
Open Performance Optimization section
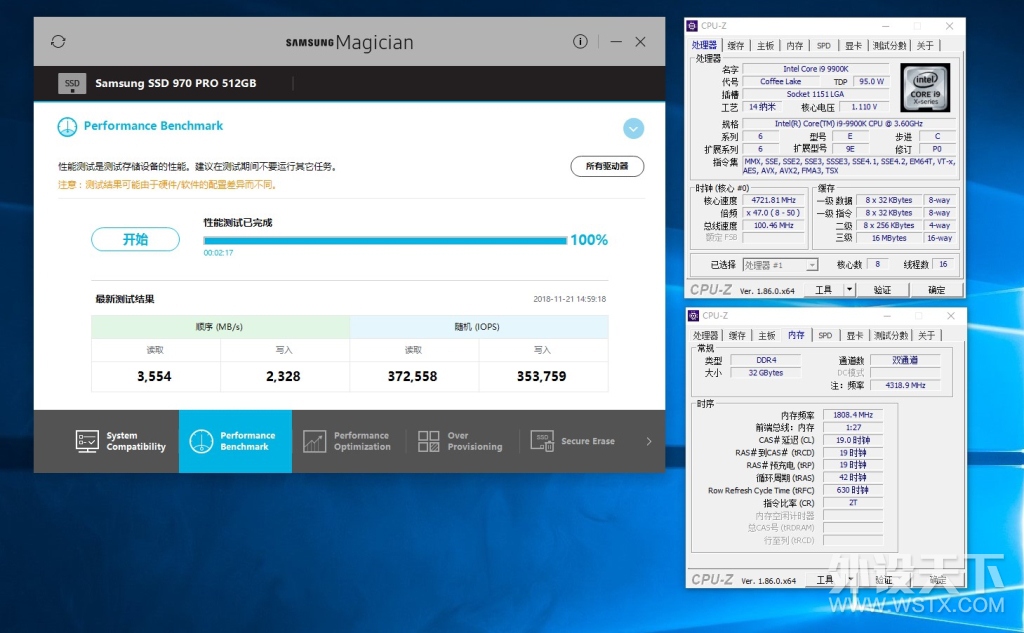pos(348,442)
